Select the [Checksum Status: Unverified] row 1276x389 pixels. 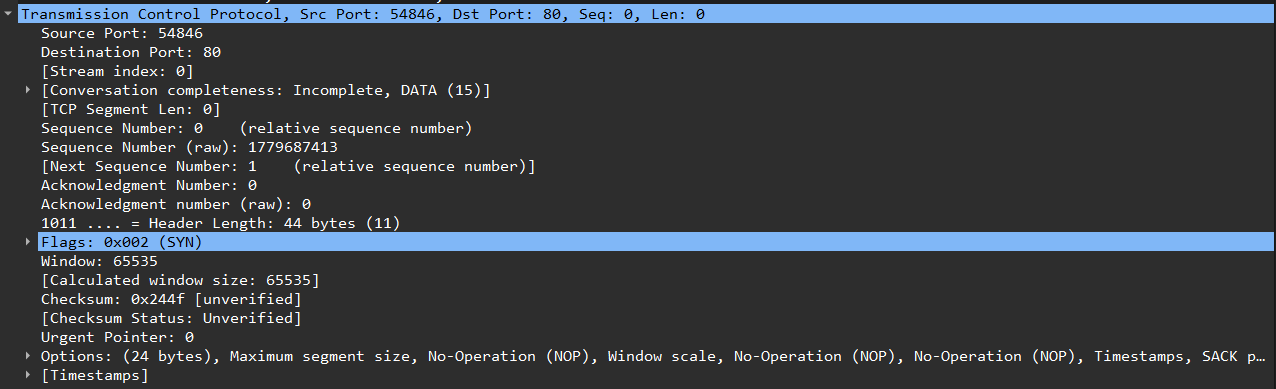(171, 318)
